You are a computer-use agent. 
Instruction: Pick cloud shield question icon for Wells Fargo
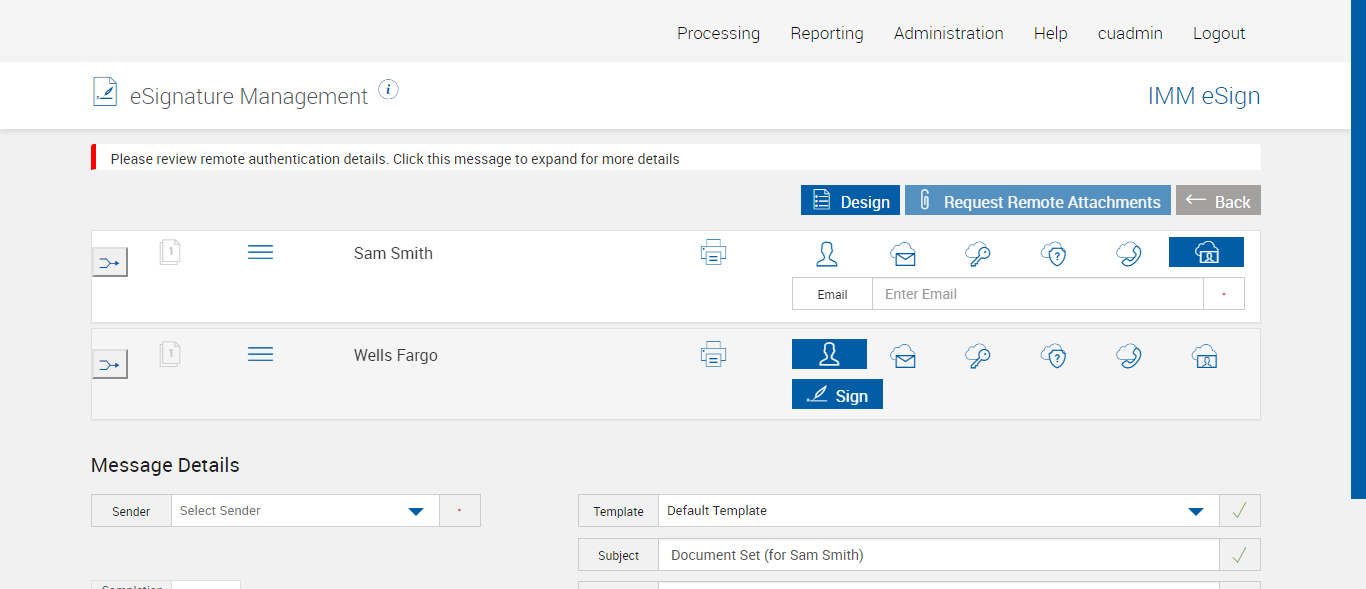click(1053, 355)
